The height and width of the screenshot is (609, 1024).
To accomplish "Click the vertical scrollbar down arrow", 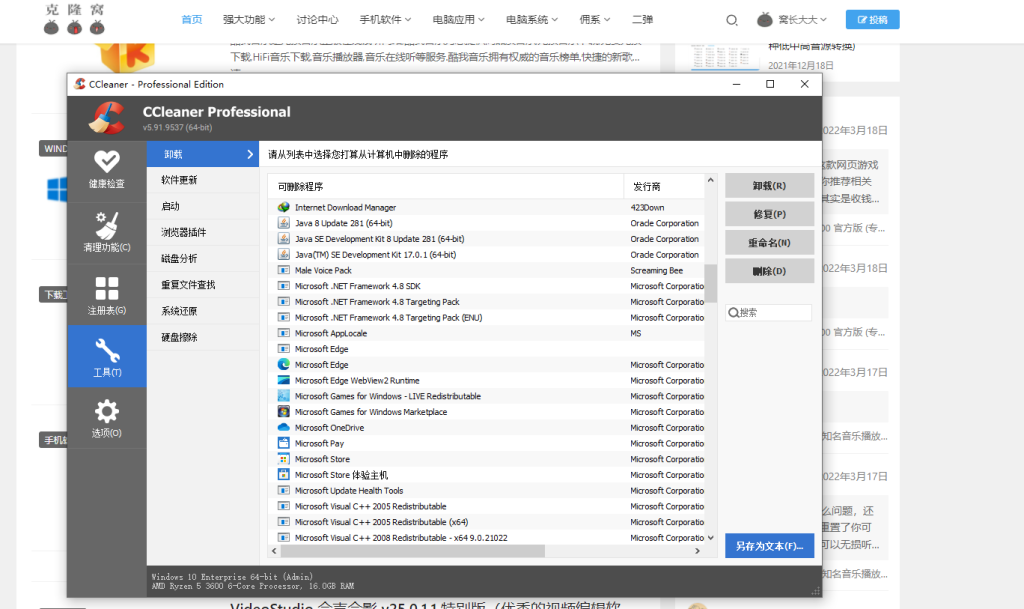I will (711, 538).
